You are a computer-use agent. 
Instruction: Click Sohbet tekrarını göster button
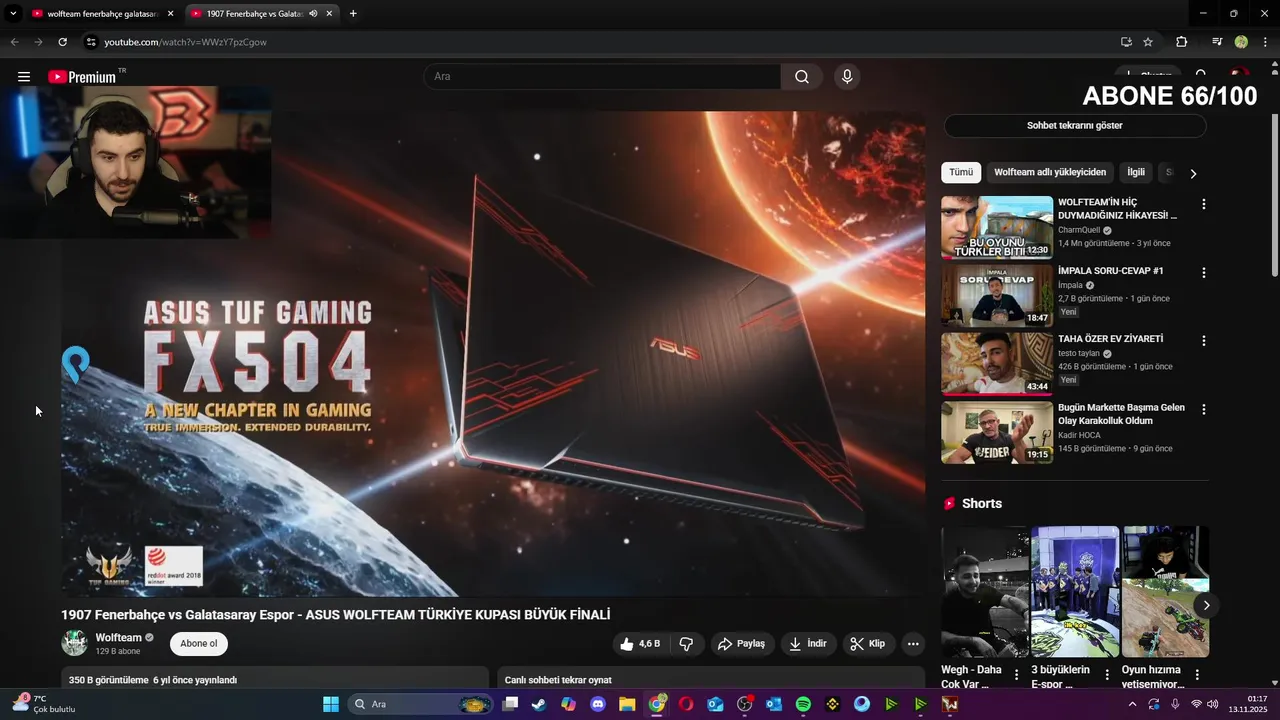click(x=1075, y=126)
